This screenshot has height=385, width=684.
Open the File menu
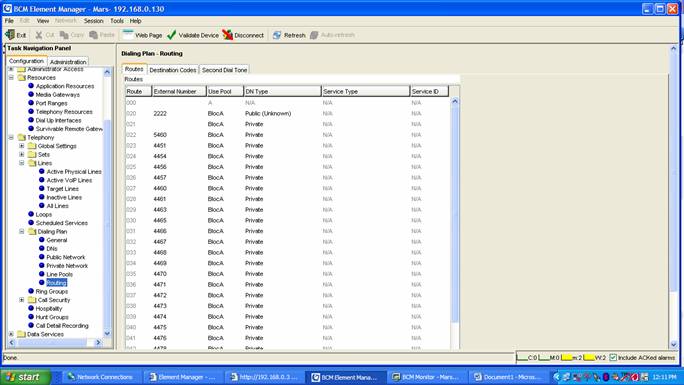[9, 20]
